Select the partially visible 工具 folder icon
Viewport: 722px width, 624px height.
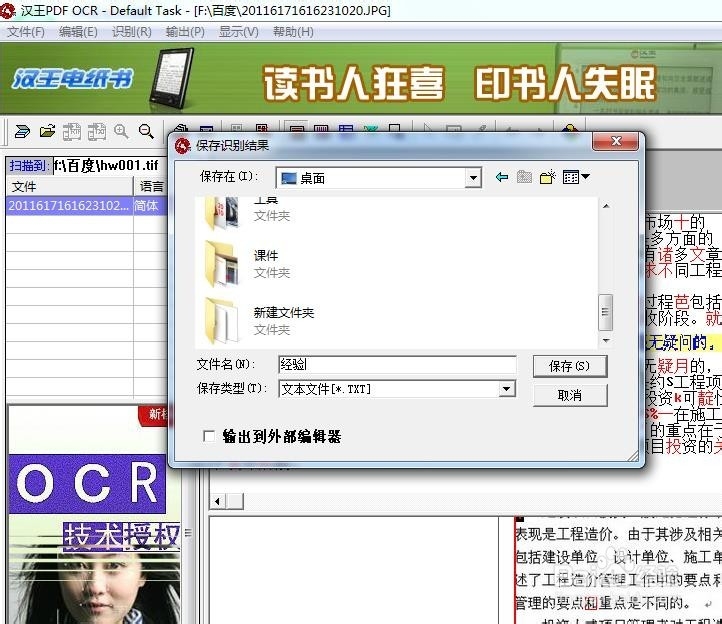(x=222, y=214)
